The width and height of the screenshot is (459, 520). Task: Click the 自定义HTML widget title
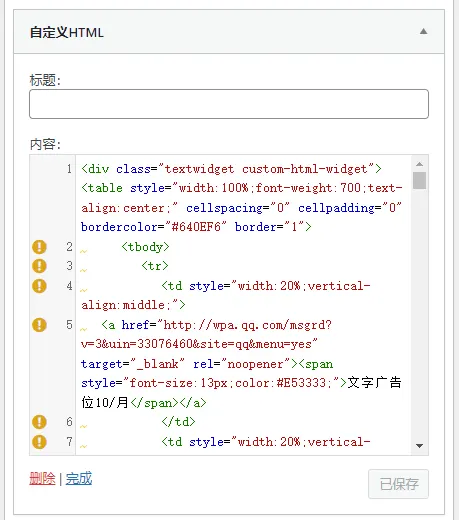click(67, 33)
